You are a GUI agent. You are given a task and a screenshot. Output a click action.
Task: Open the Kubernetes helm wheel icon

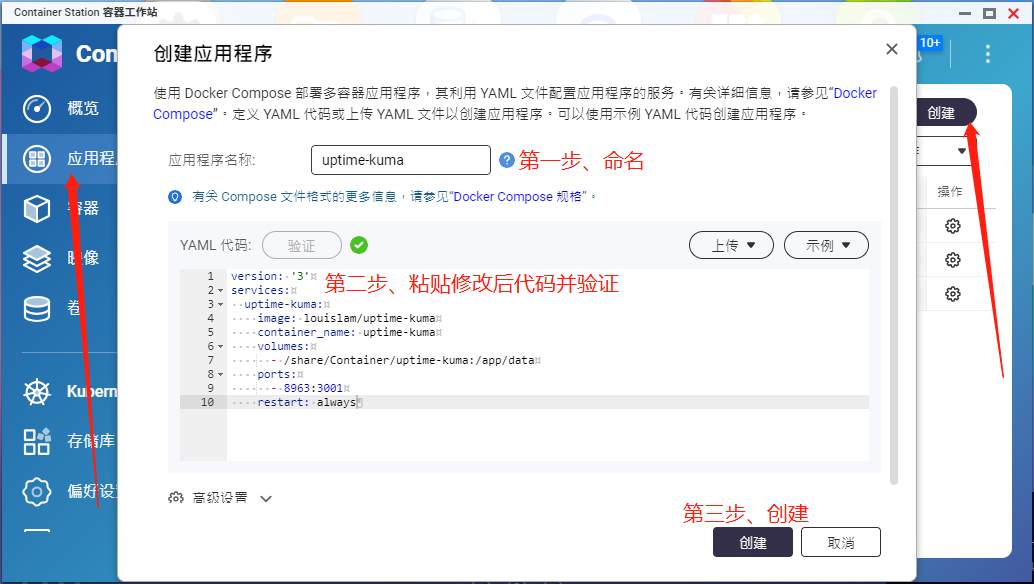37,392
